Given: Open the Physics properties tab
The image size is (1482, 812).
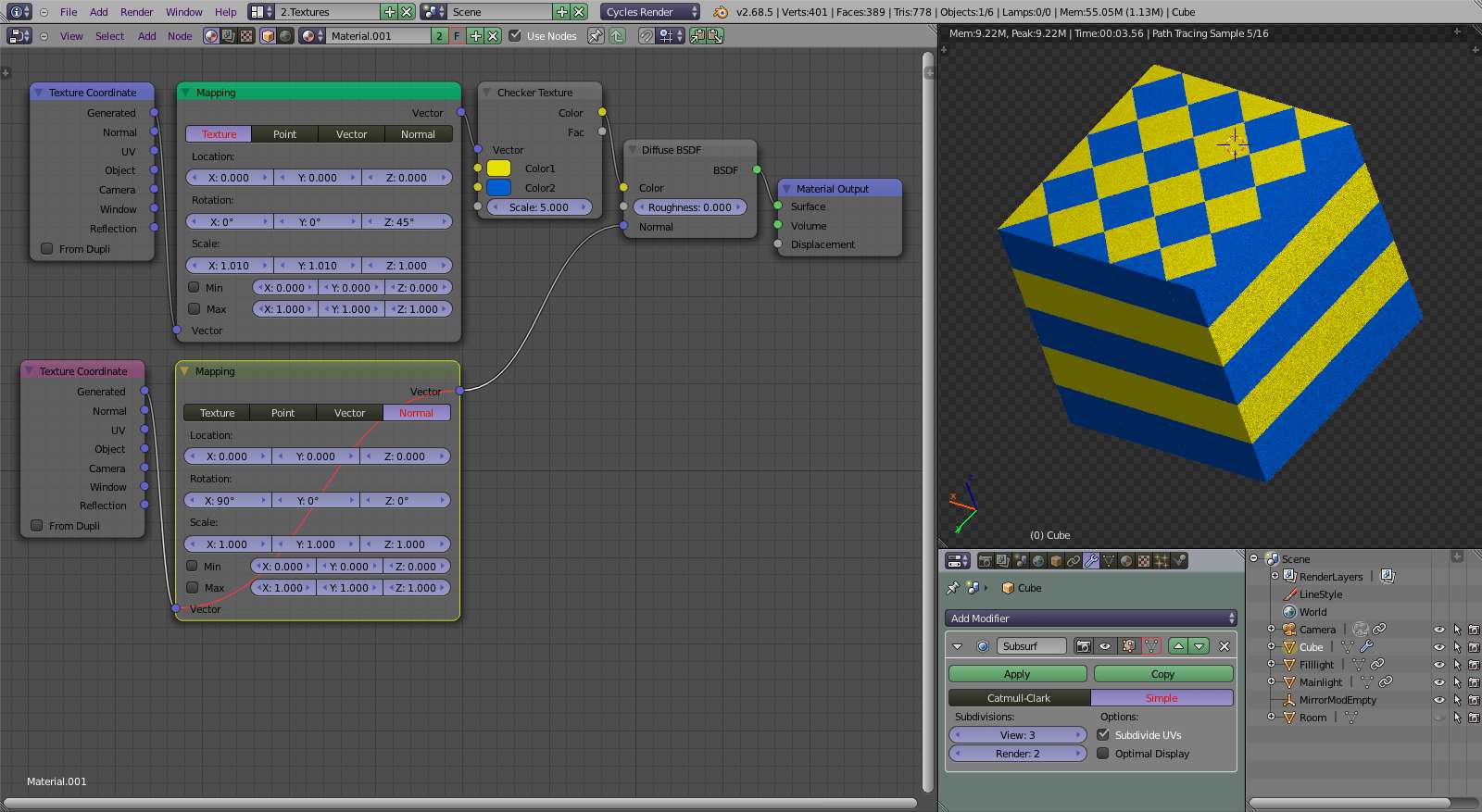Looking at the screenshot, I should click(x=1179, y=560).
